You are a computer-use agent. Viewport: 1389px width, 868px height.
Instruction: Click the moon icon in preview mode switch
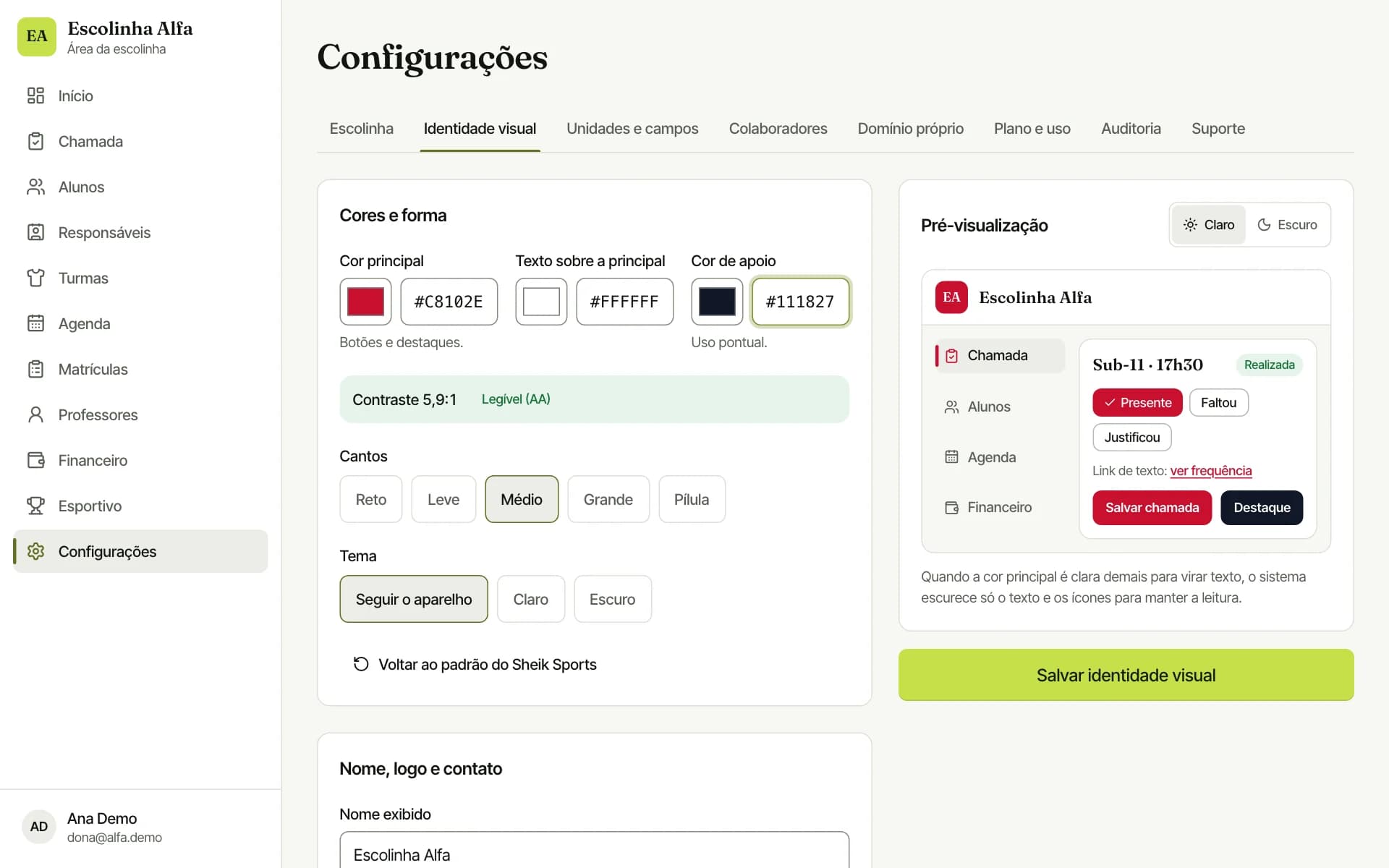(1264, 225)
